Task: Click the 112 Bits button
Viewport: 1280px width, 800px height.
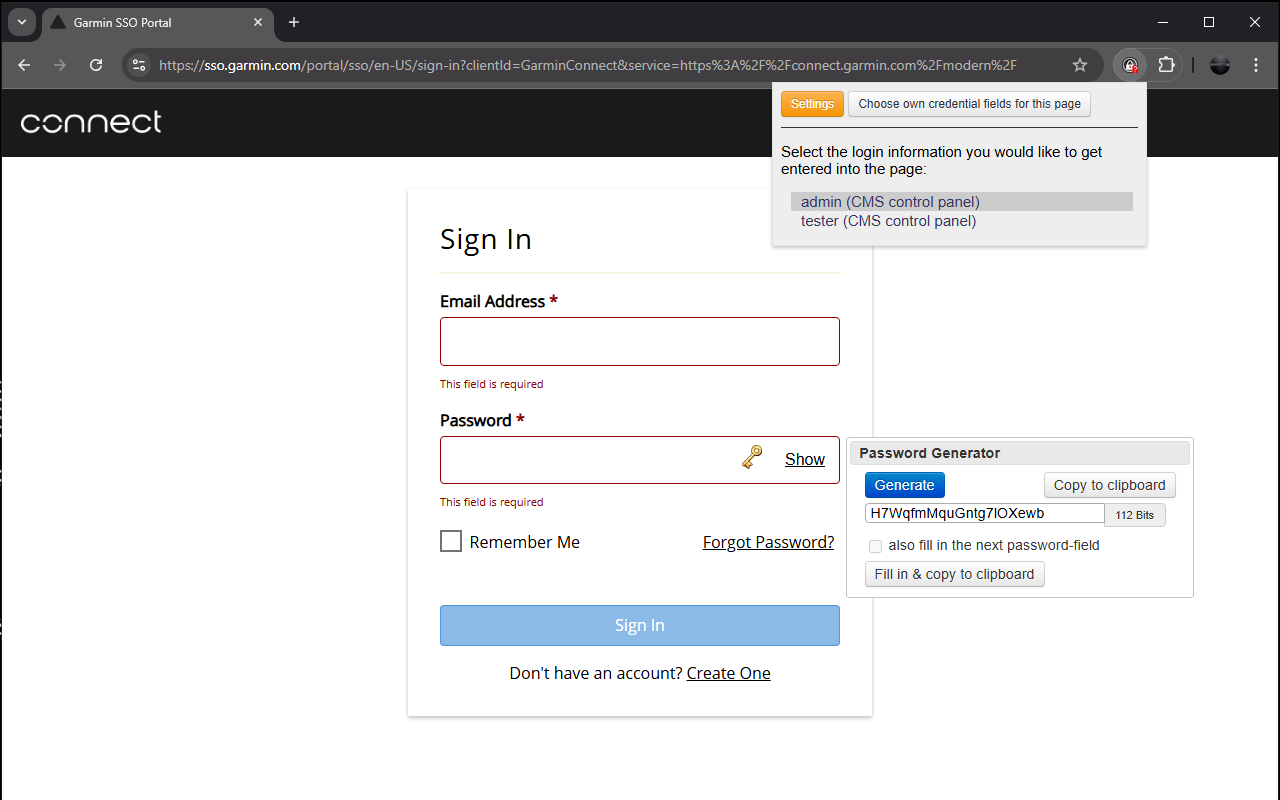Action: 1134,515
